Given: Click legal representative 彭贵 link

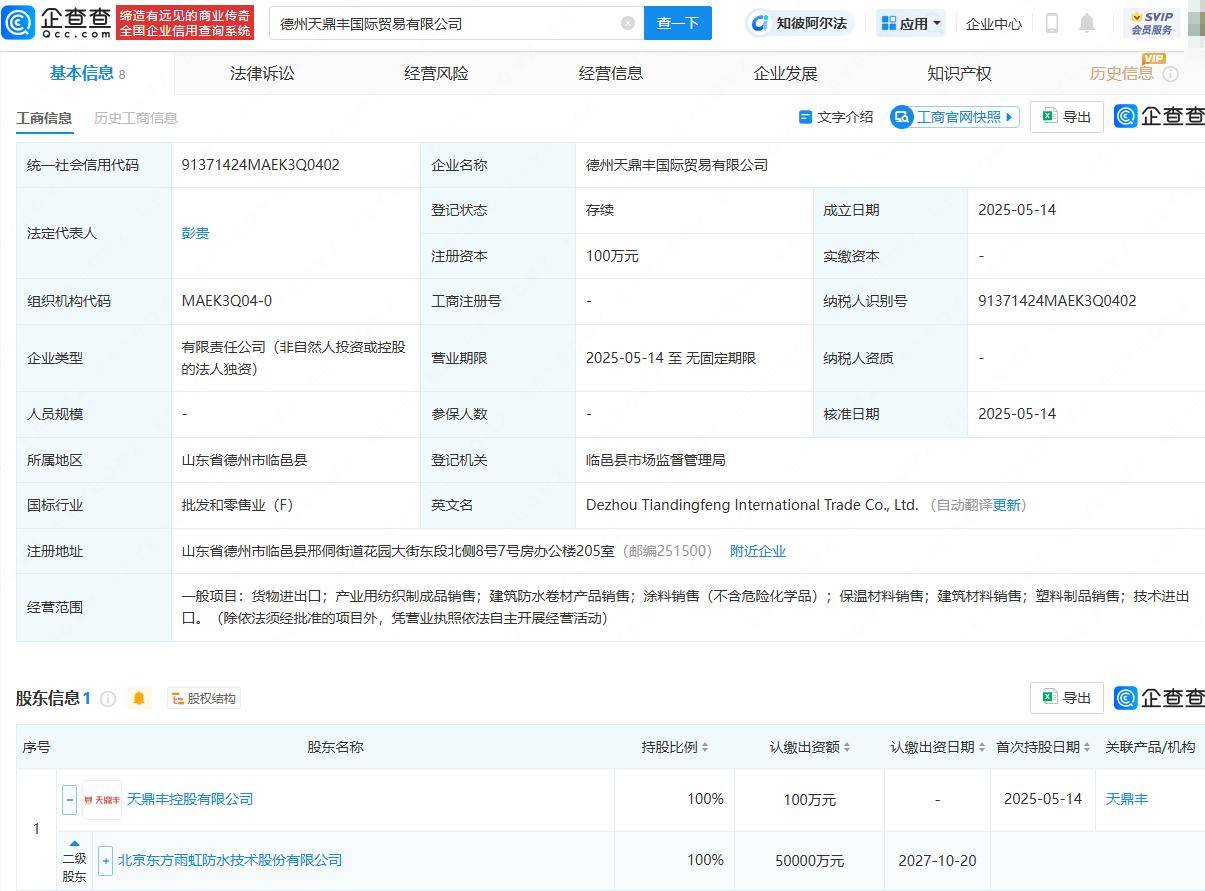Looking at the screenshot, I should click(195, 233).
